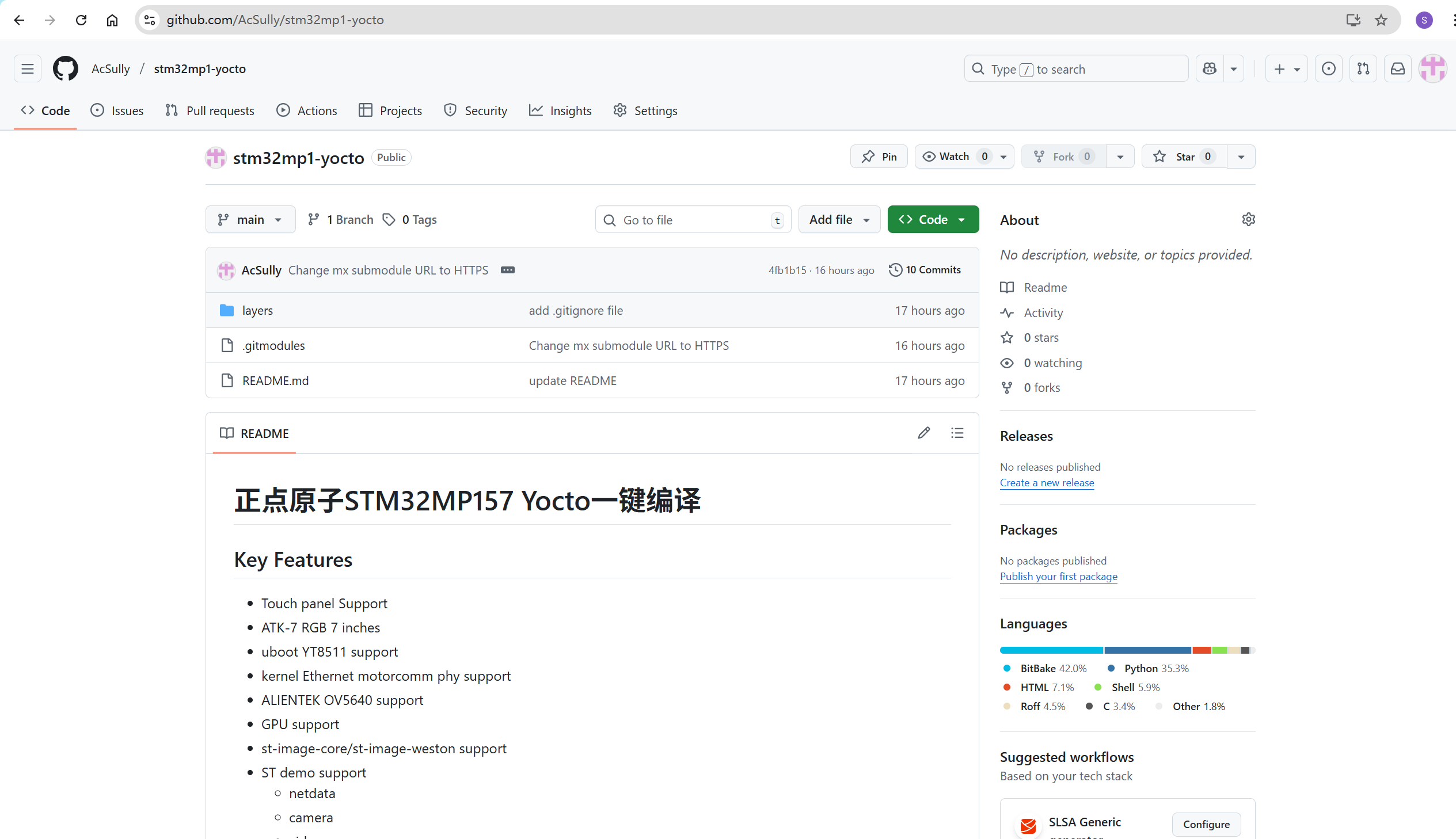Image resolution: width=1456 pixels, height=839 pixels.
Task: Open the notifications inbox icon
Action: click(1398, 69)
